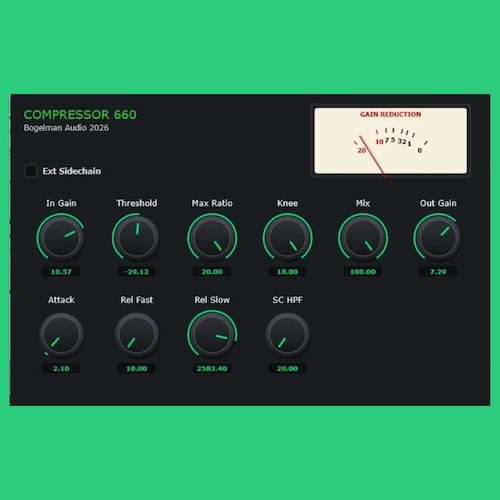This screenshot has height=500, width=500.
Task: Select the In Gain value 10.57
Action: tap(61, 272)
